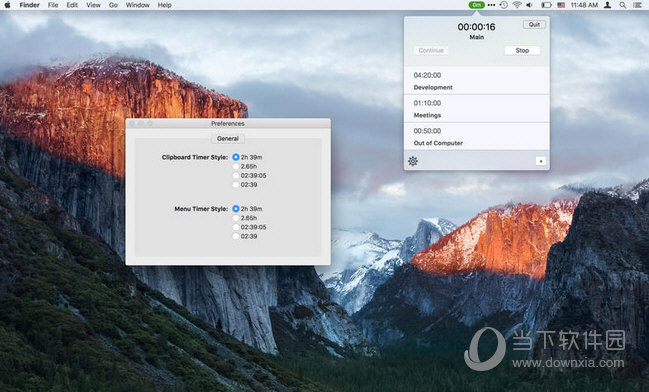This screenshot has width=649, height=392.
Task: Open the Finder menu
Action: click(x=29, y=5)
